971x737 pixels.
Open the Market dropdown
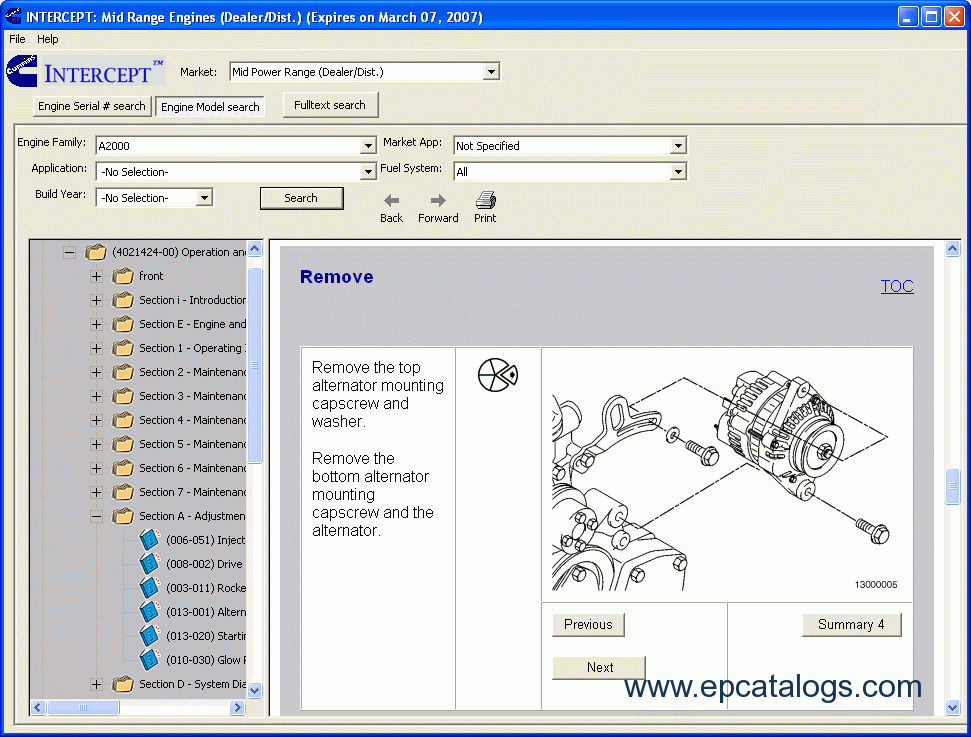491,72
